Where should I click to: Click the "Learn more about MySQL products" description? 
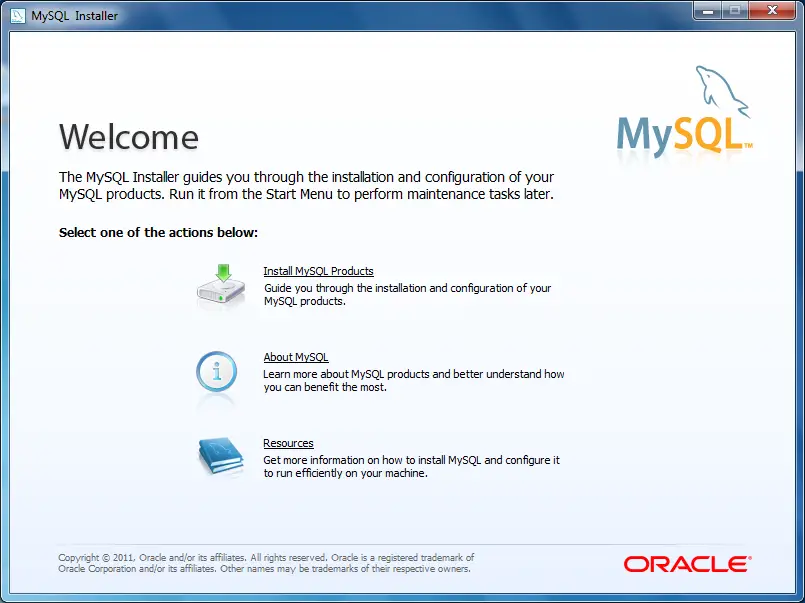click(x=414, y=380)
